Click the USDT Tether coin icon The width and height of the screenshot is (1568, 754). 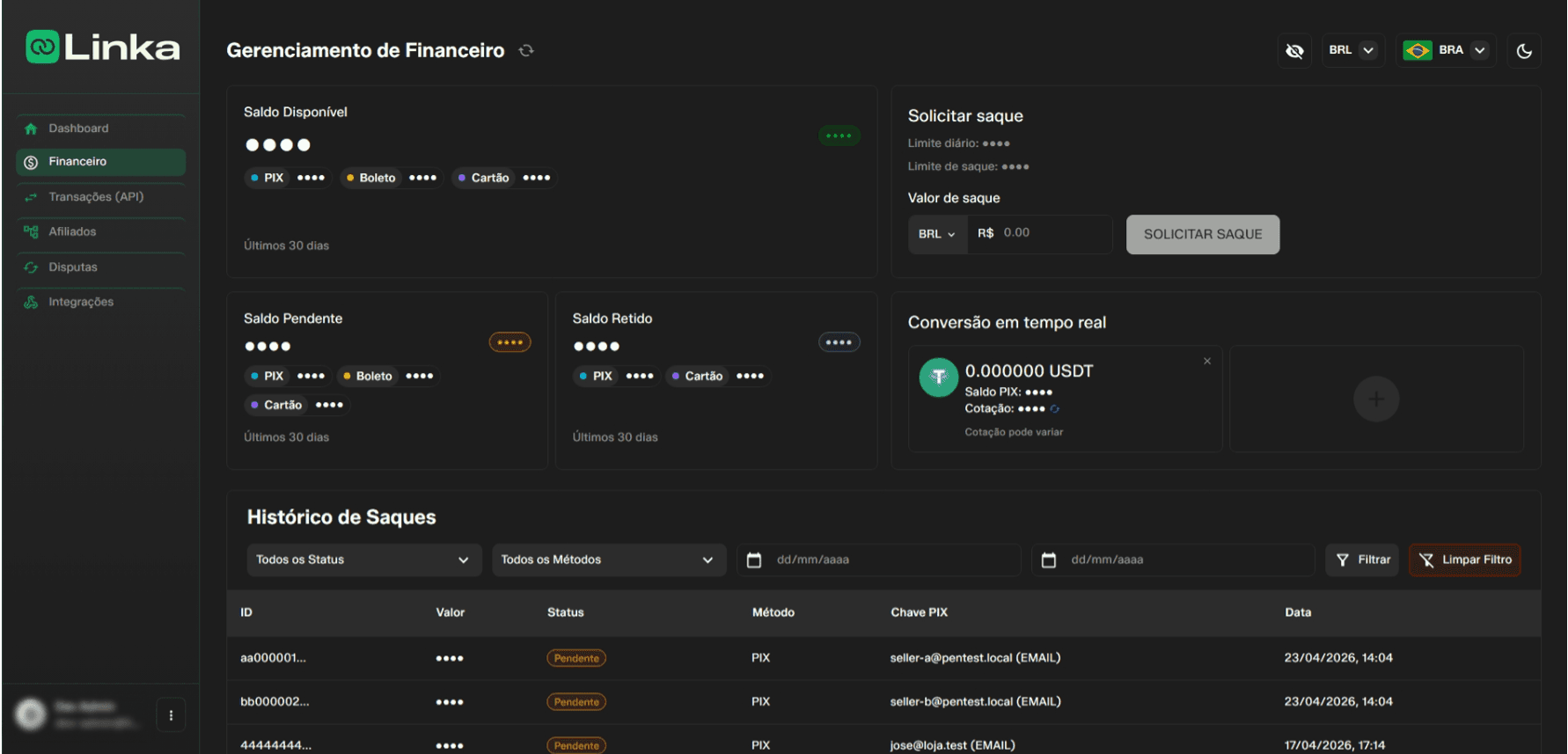tap(938, 377)
